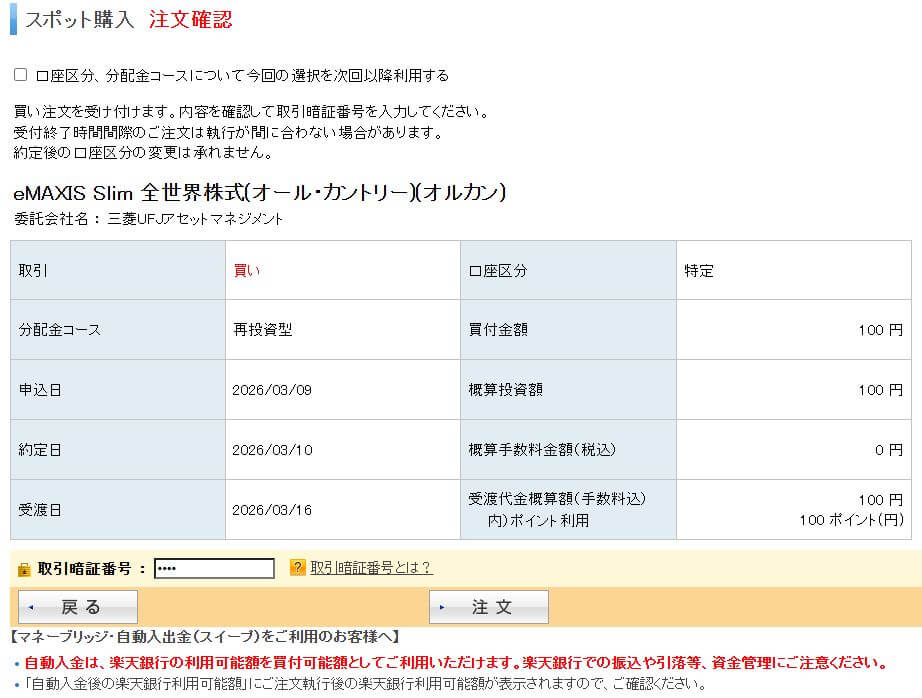Screen dimensions: 922x698
Task: Open the 取引暗証番号とは？ link
Action: click(x=371, y=568)
